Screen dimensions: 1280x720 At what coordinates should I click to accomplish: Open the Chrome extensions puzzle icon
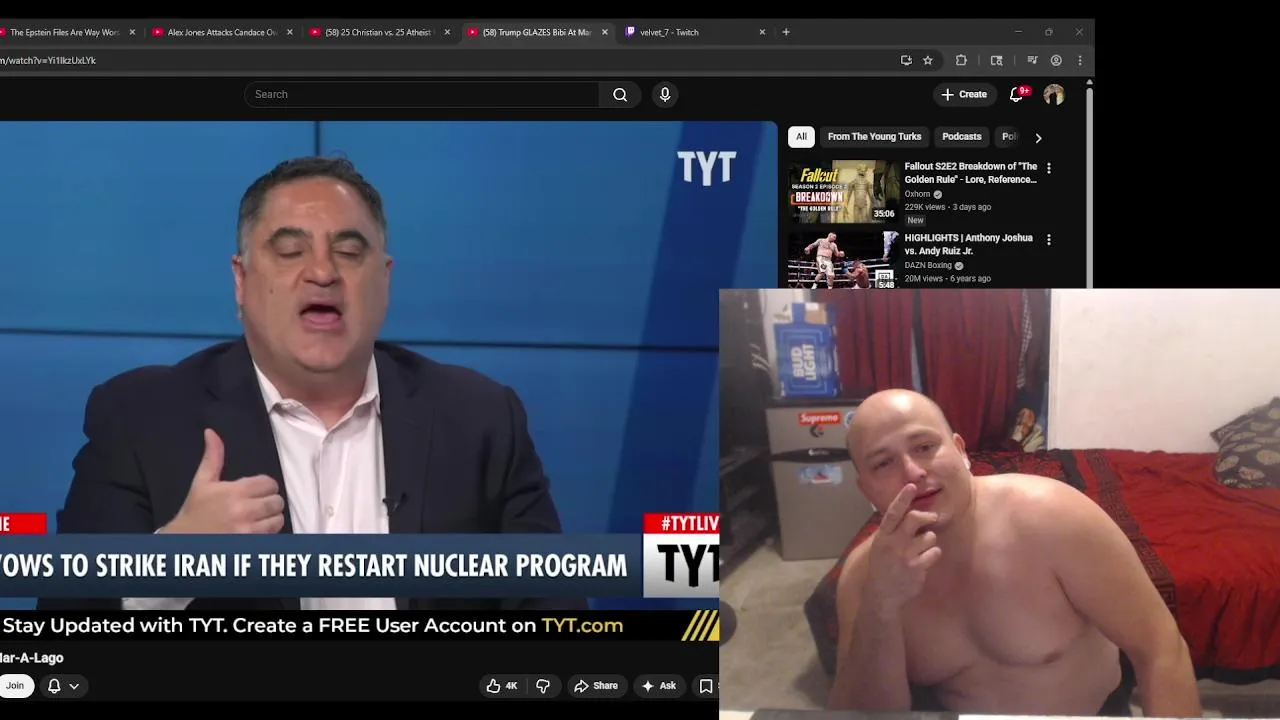click(961, 60)
